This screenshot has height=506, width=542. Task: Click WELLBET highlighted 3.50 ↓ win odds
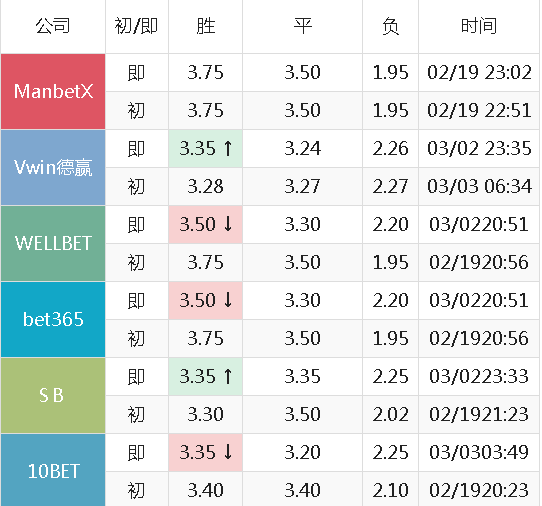point(205,225)
